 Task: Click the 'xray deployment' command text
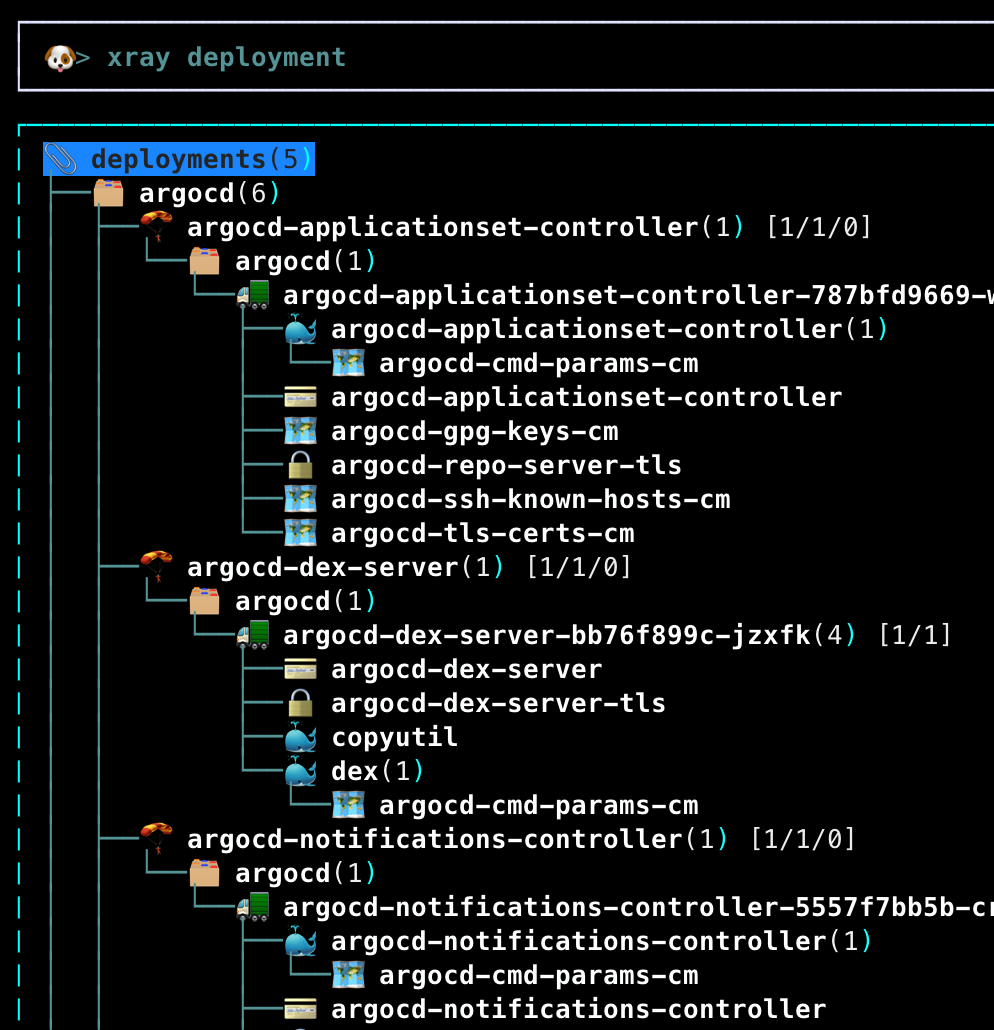(227, 58)
